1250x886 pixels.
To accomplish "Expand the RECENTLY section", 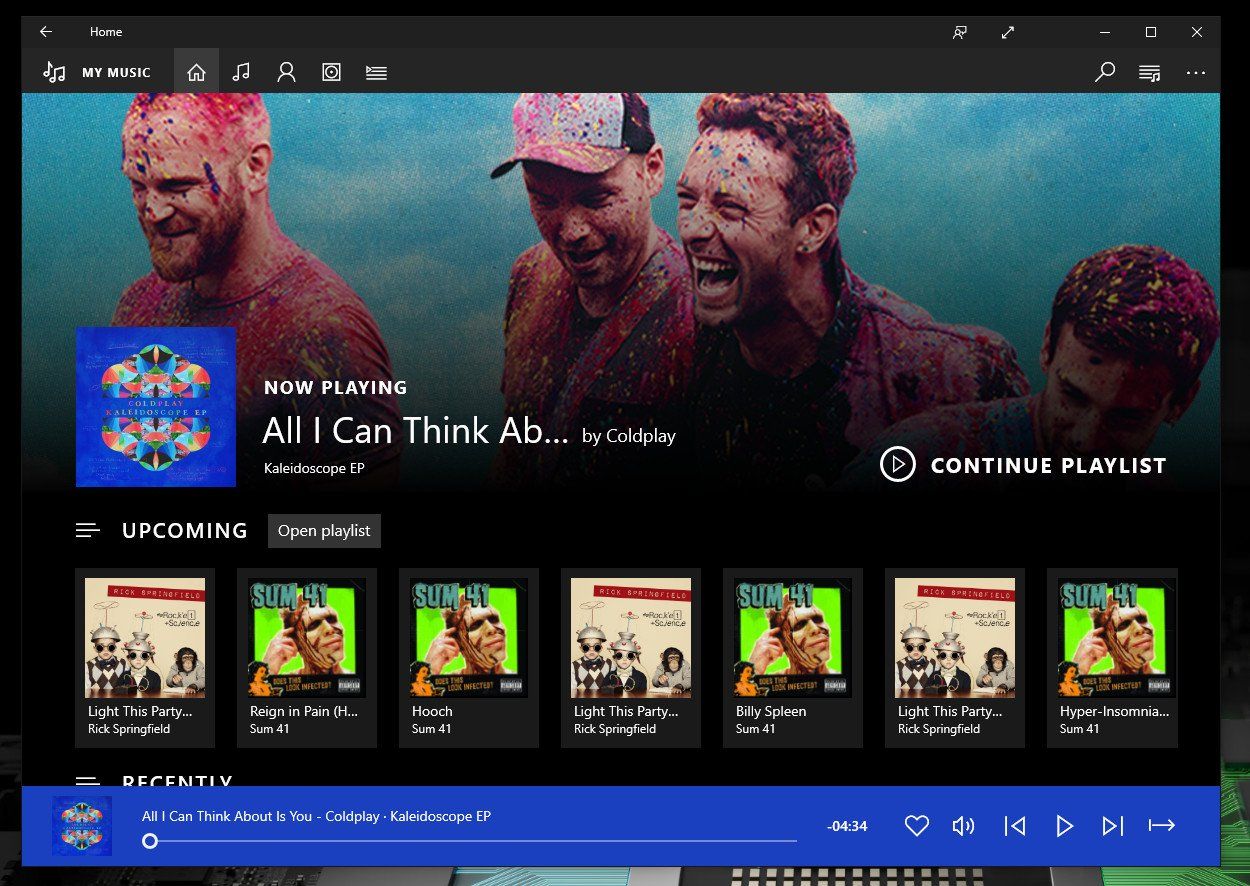I will pyautogui.click(x=88, y=783).
